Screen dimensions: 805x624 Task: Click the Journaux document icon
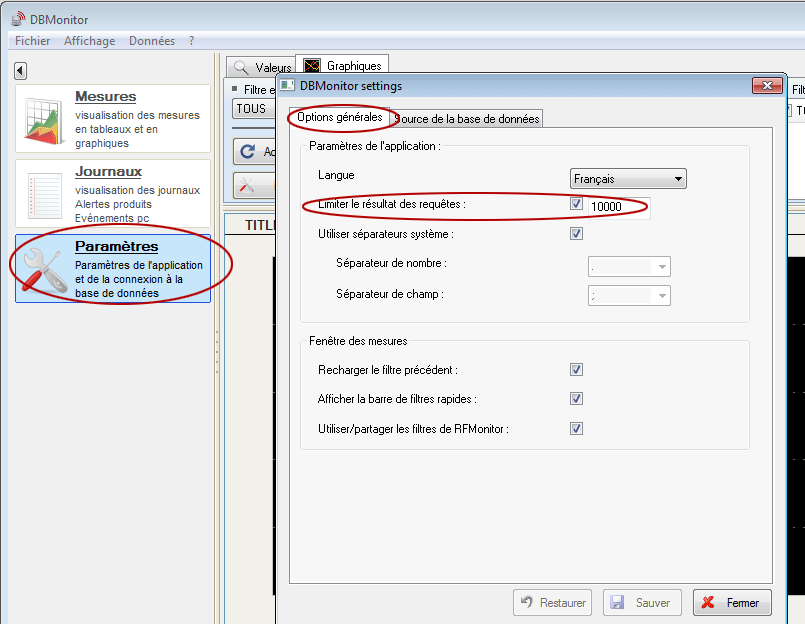(x=45, y=196)
